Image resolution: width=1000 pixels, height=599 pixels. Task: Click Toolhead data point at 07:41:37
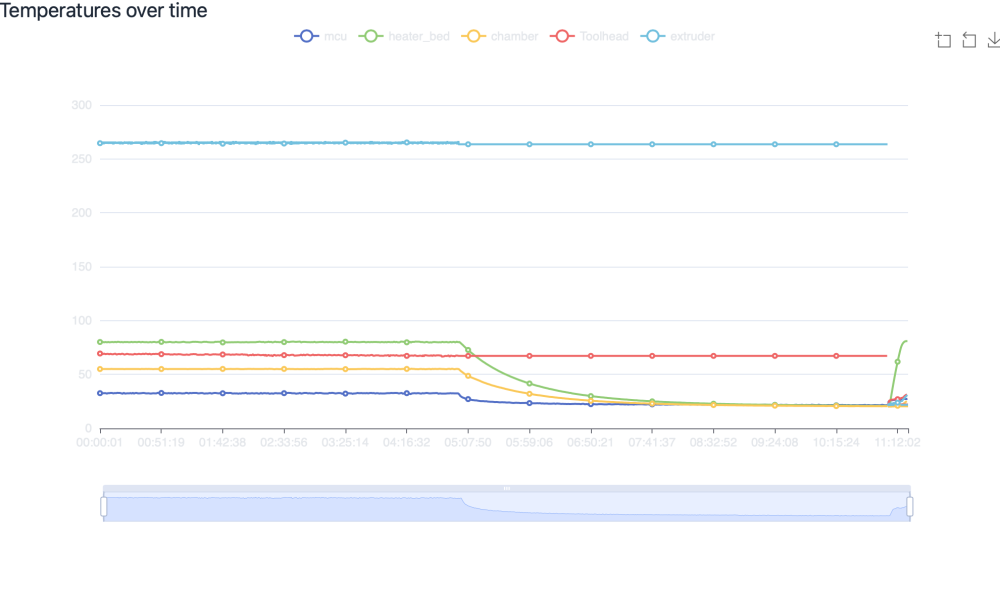[x=652, y=356]
